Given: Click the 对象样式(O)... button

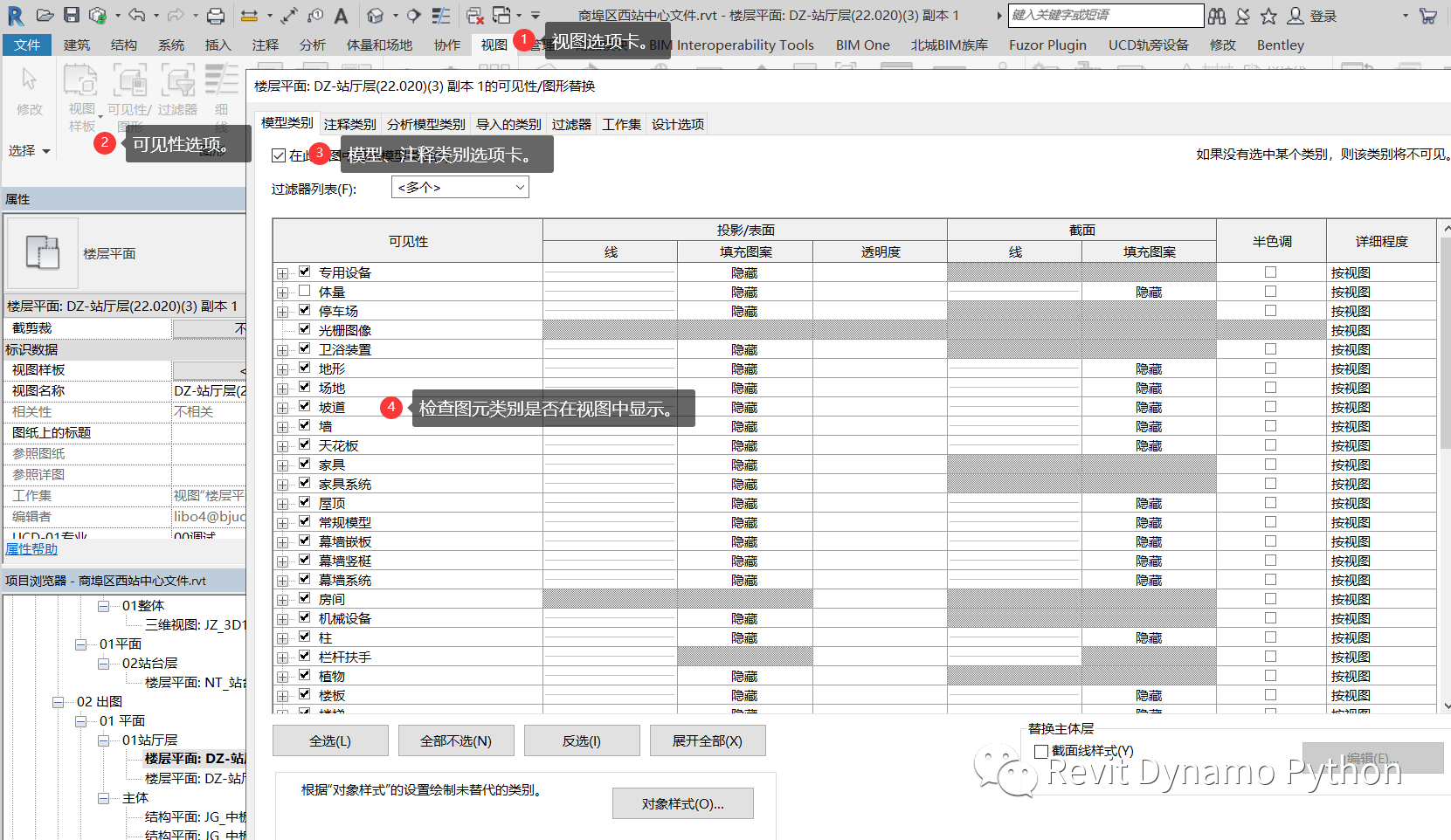Looking at the screenshot, I should click(x=683, y=803).
